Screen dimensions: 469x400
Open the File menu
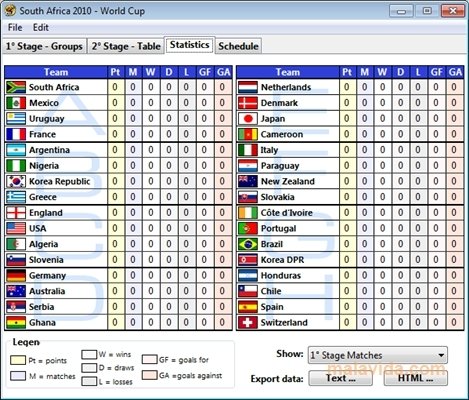point(15,27)
